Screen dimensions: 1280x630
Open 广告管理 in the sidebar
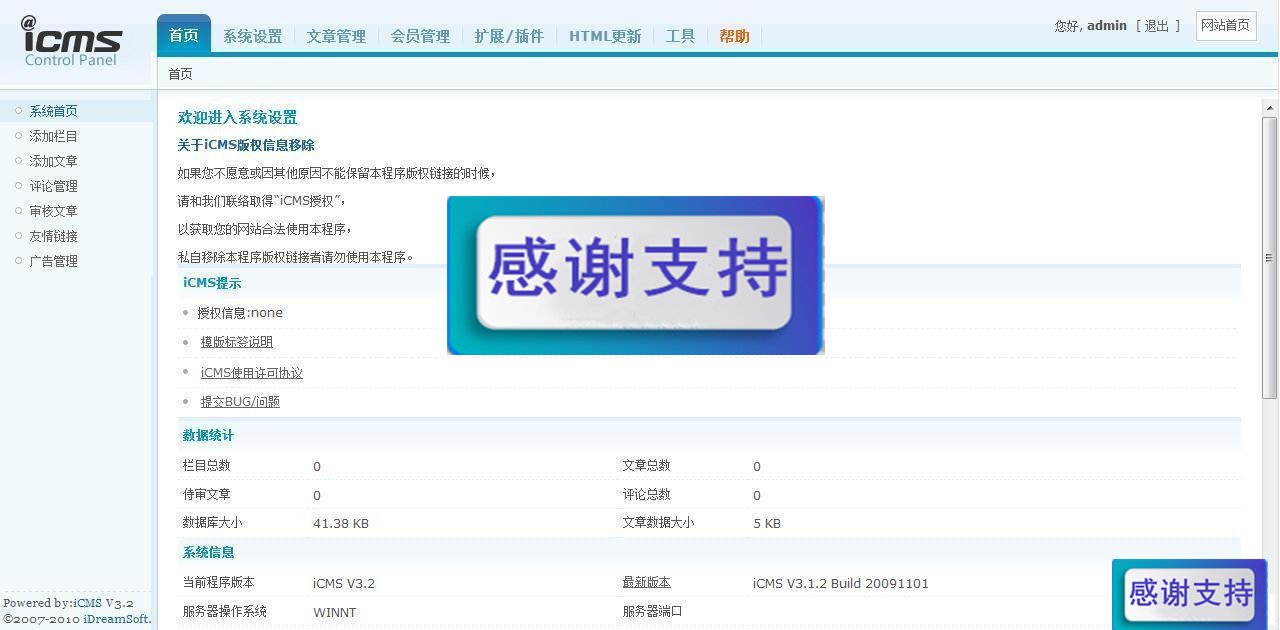[54, 261]
